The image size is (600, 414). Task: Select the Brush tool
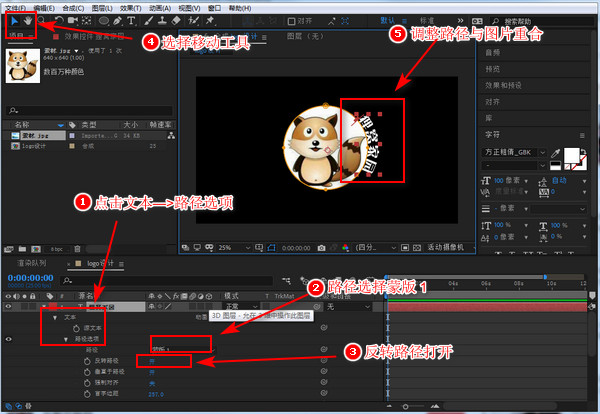148,21
